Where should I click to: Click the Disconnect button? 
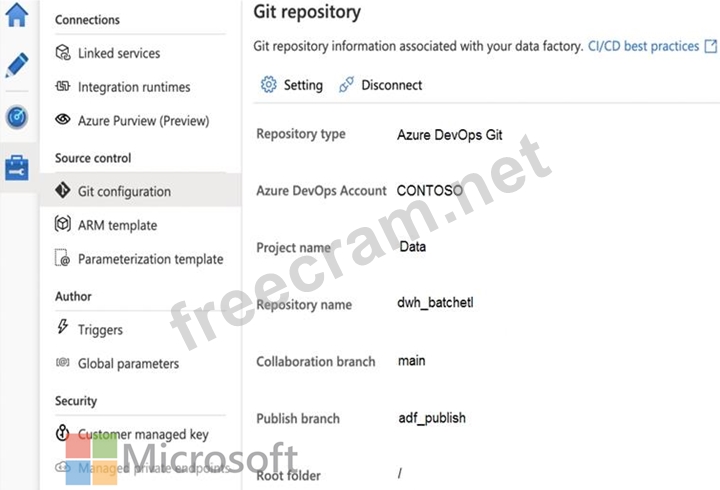click(391, 85)
